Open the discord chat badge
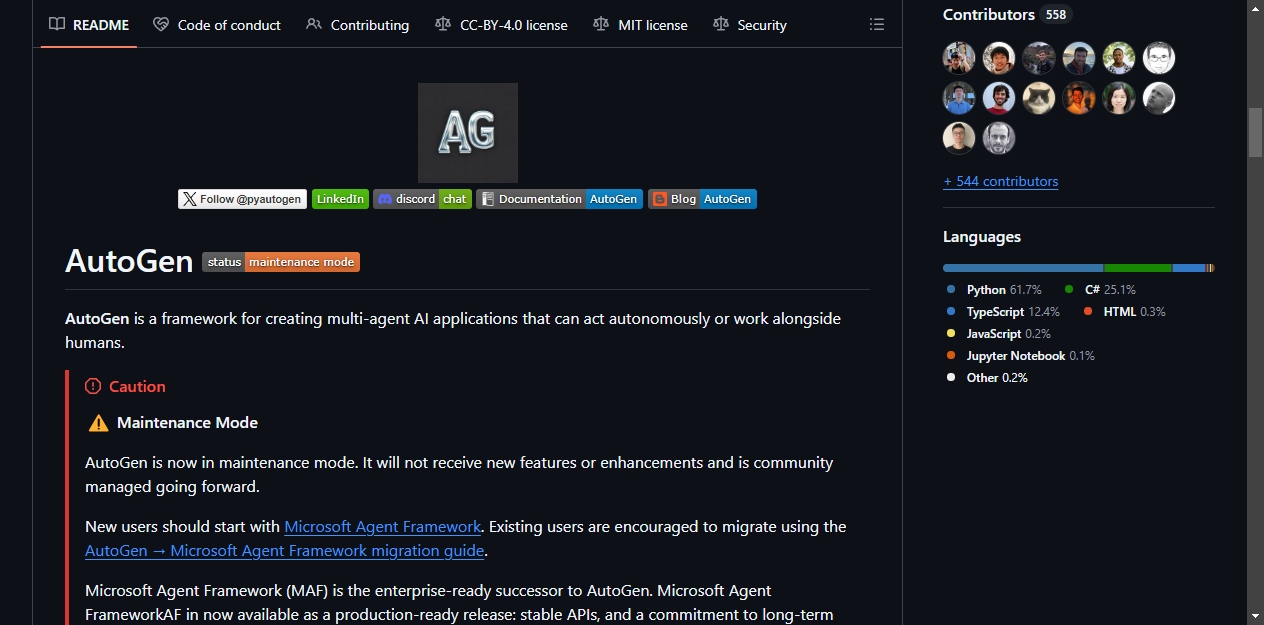1264x625 pixels. (x=422, y=199)
